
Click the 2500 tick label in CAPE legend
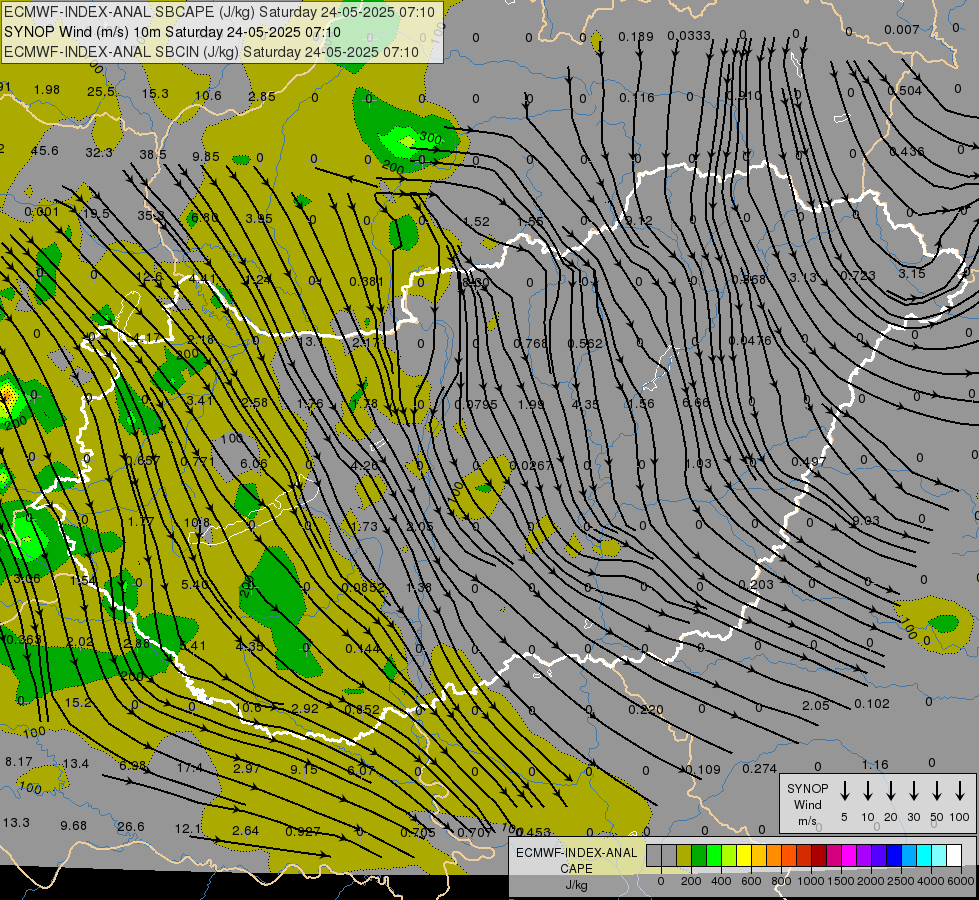click(x=901, y=881)
